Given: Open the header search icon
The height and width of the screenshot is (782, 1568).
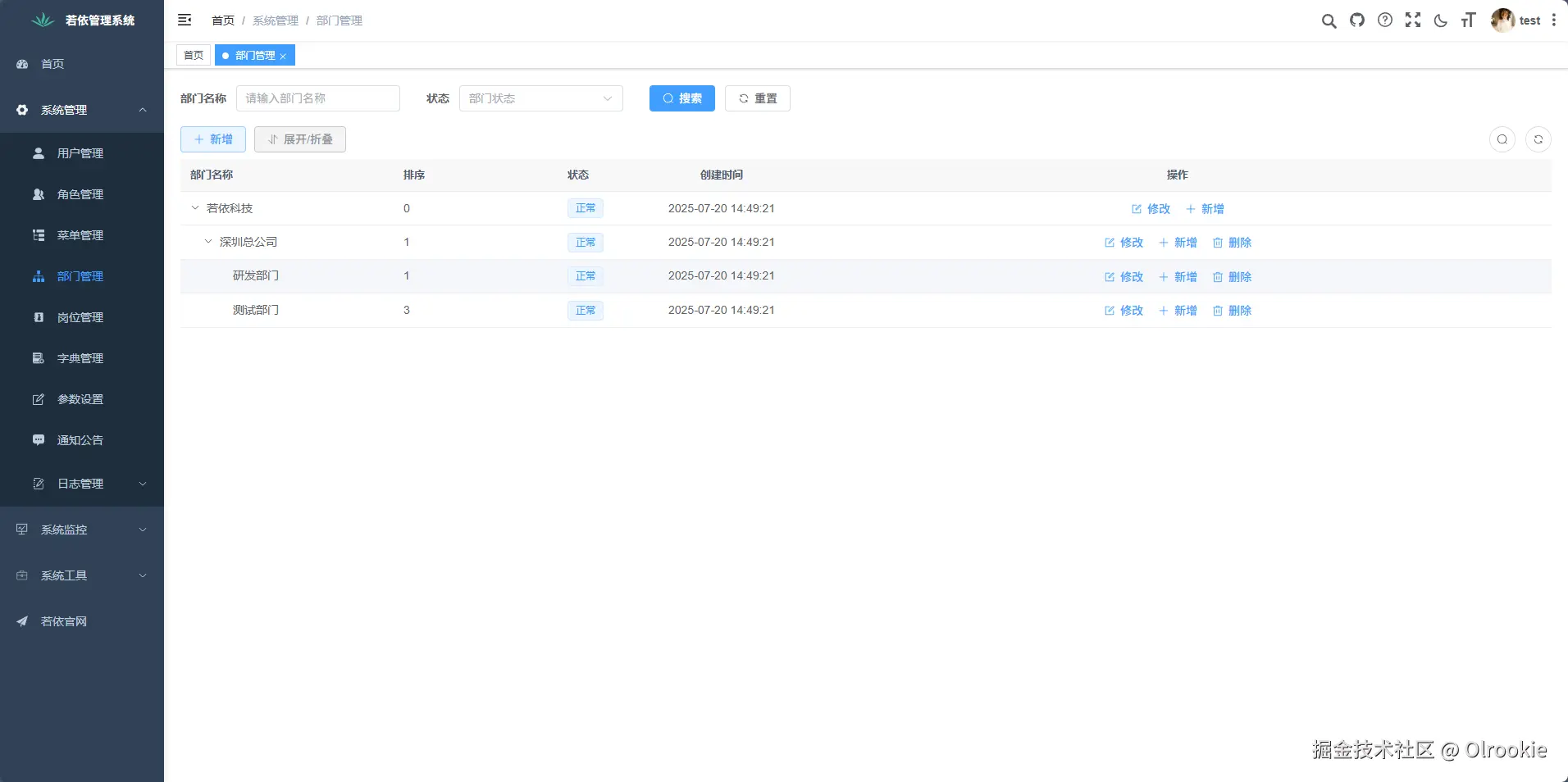Looking at the screenshot, I should click(x=1329, y=20).
